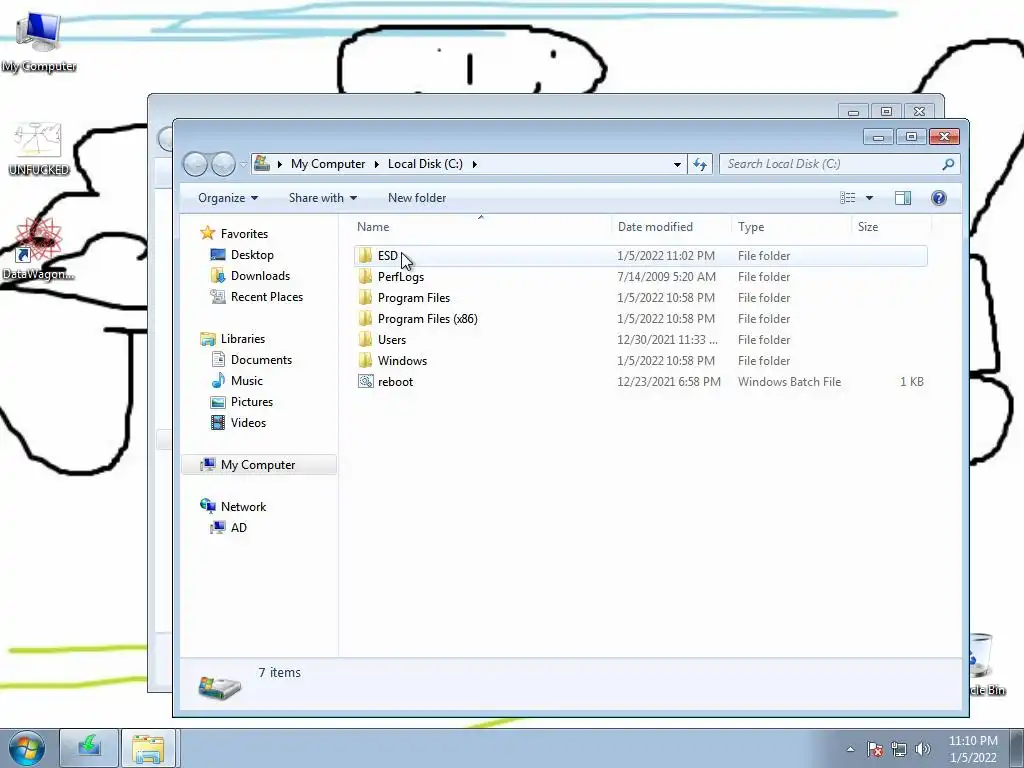
Task: Open Desktop in the navigation pane
Action: tap(252, 255)
